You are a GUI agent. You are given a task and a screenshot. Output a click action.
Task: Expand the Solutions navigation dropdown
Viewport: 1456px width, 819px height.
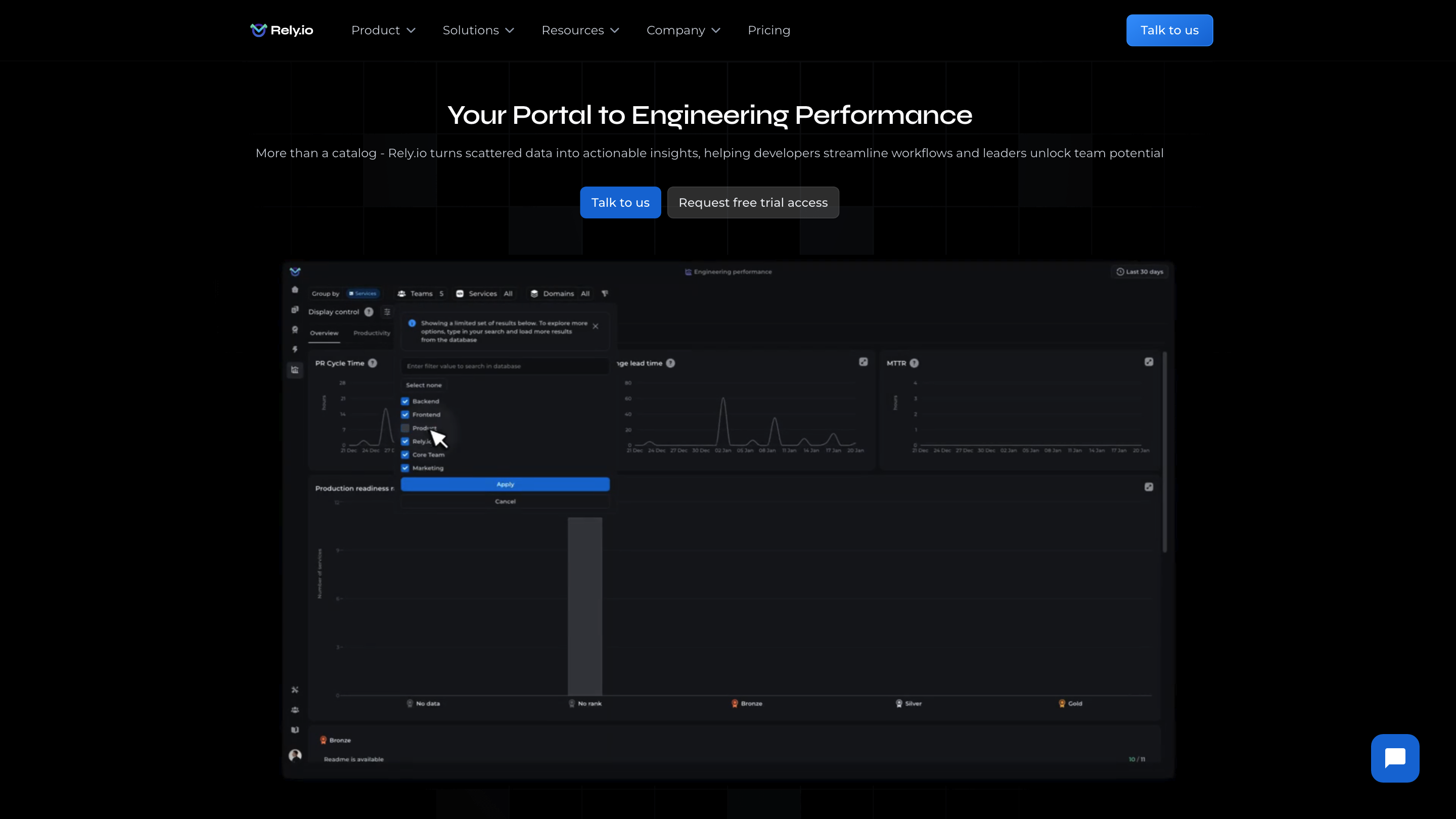pos(478,30)
